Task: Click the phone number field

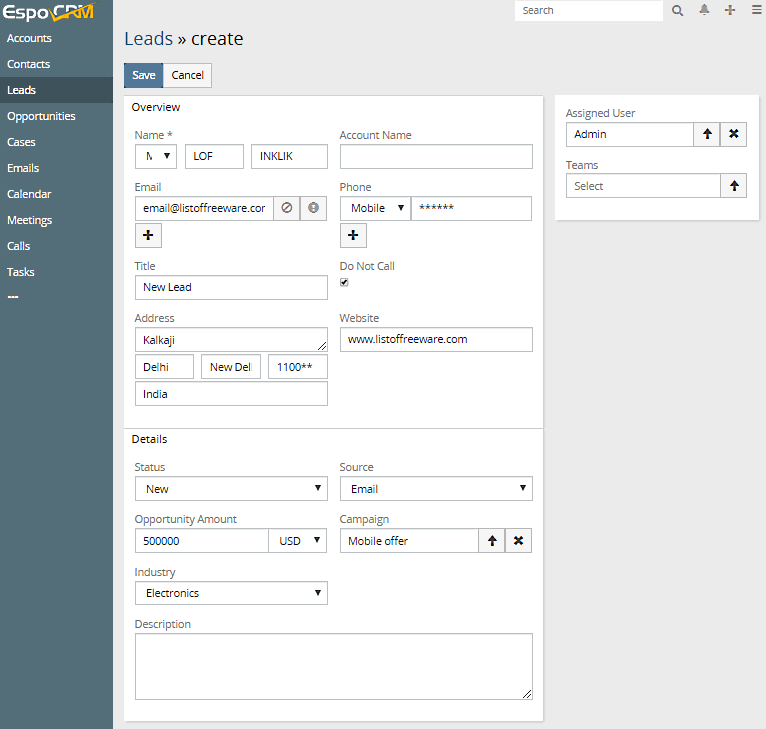Action: coord(471,208)
